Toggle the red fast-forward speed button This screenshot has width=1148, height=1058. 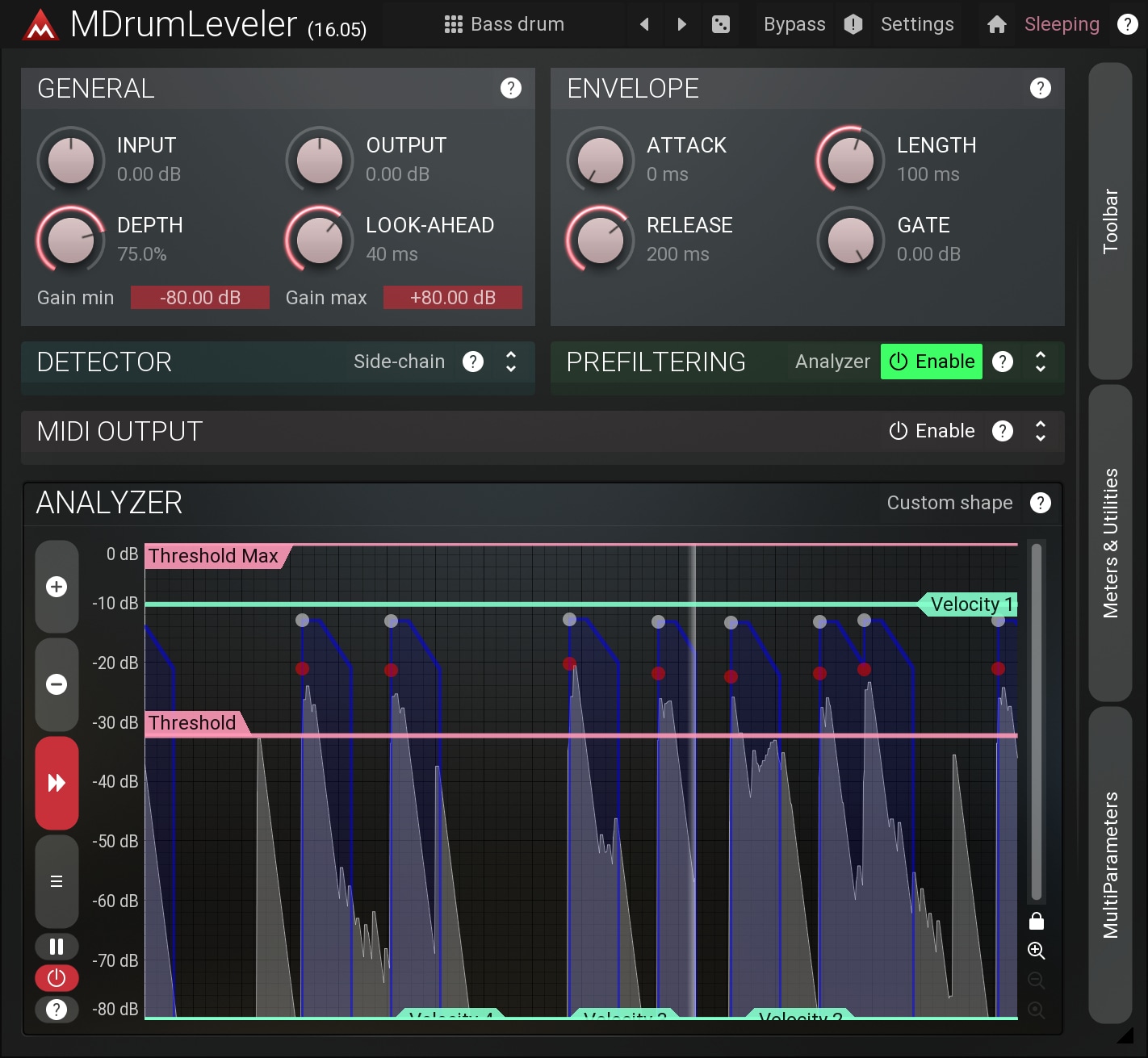click(57, 783)
